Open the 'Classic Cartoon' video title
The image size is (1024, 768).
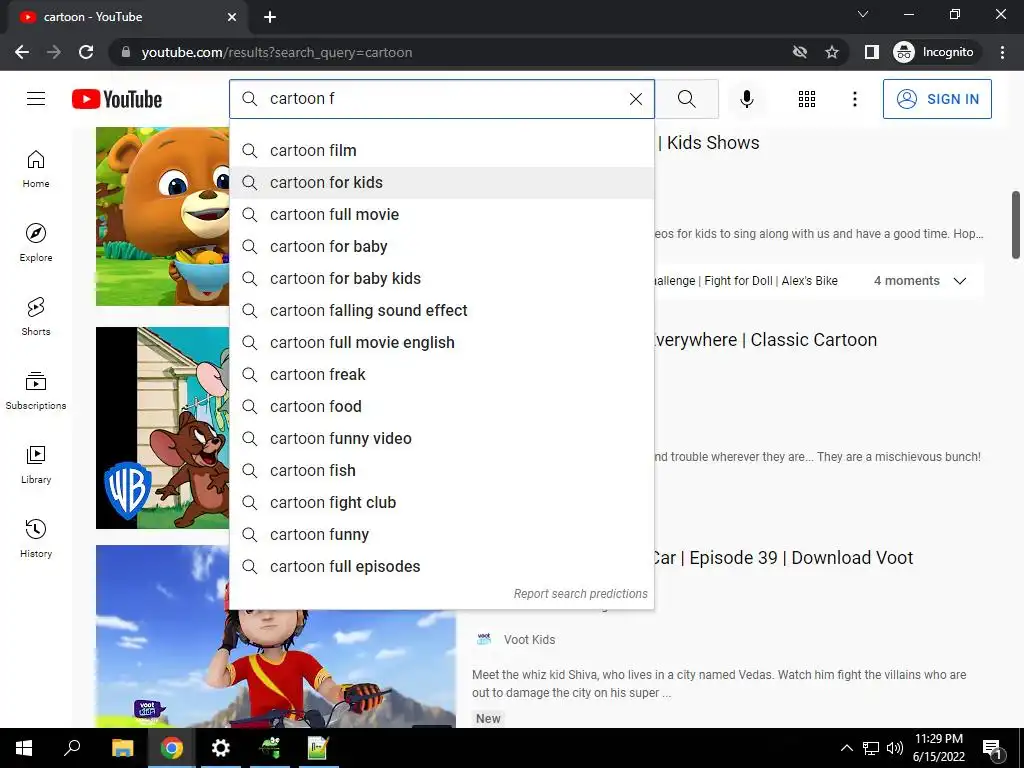pos(765,340)
